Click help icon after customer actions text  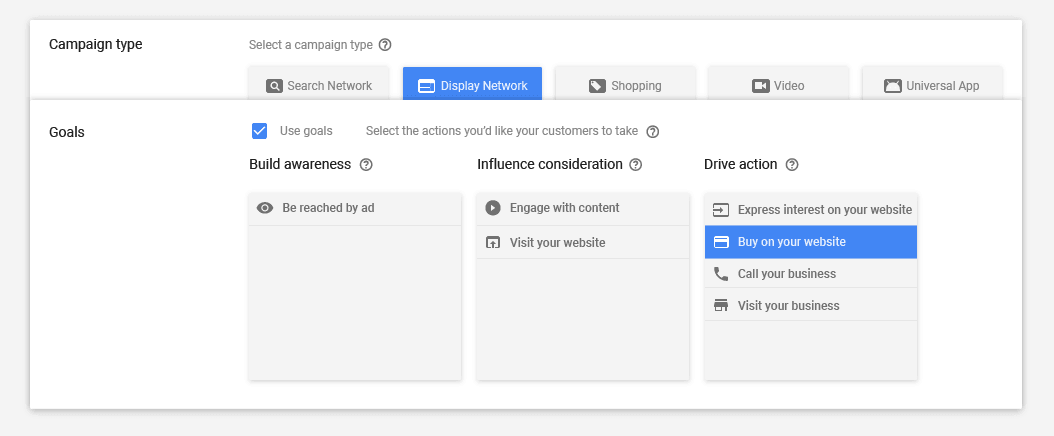(653, 131)
